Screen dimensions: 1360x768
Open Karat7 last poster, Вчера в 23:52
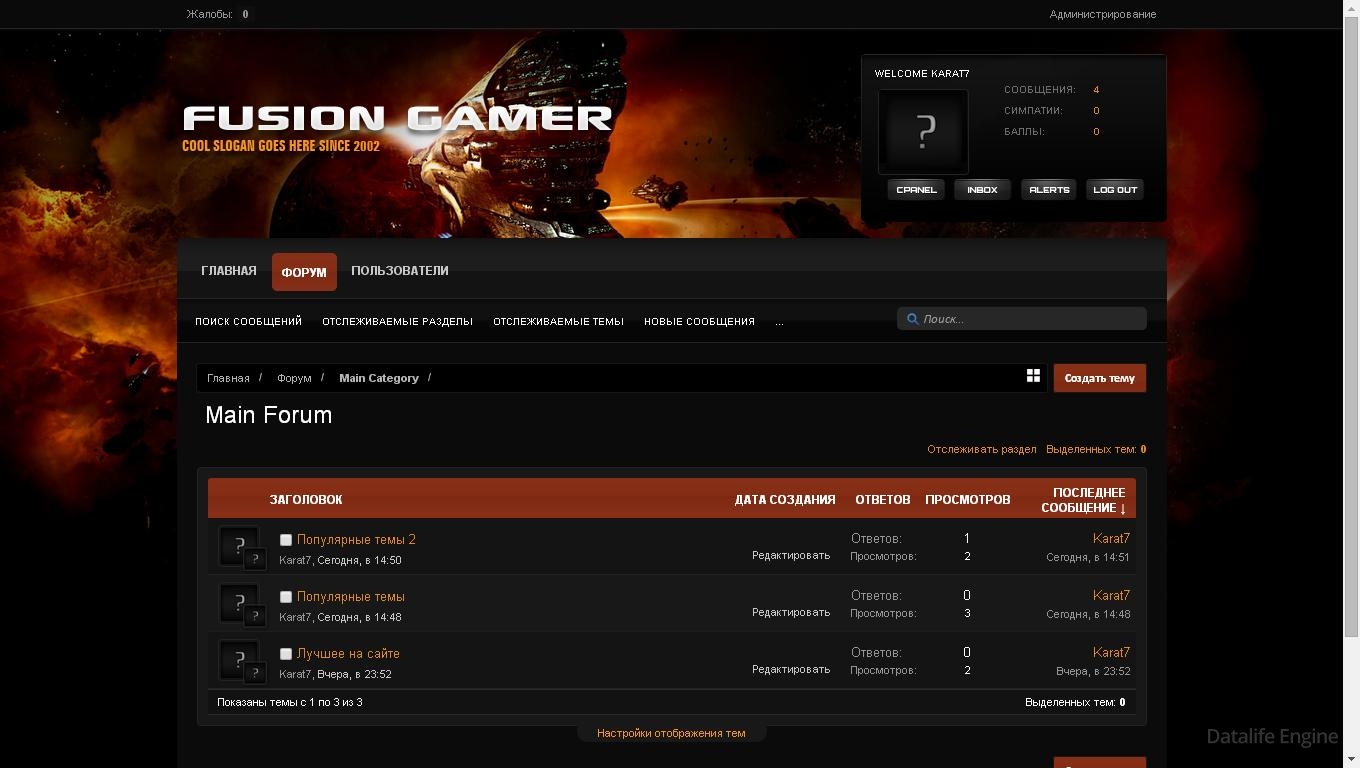tap(1111, 653)
